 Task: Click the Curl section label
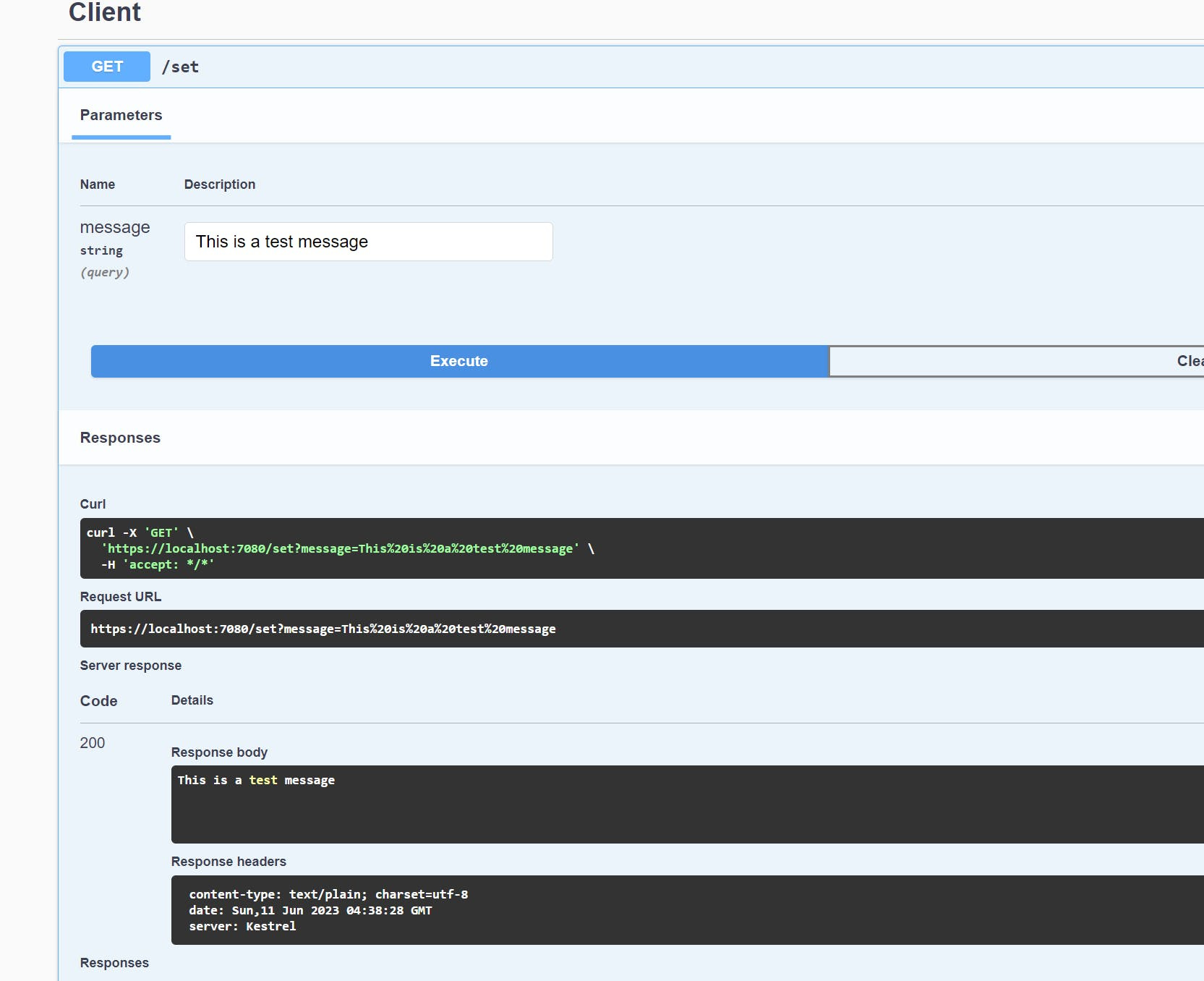pyautogui.click(x=93, y=504)
